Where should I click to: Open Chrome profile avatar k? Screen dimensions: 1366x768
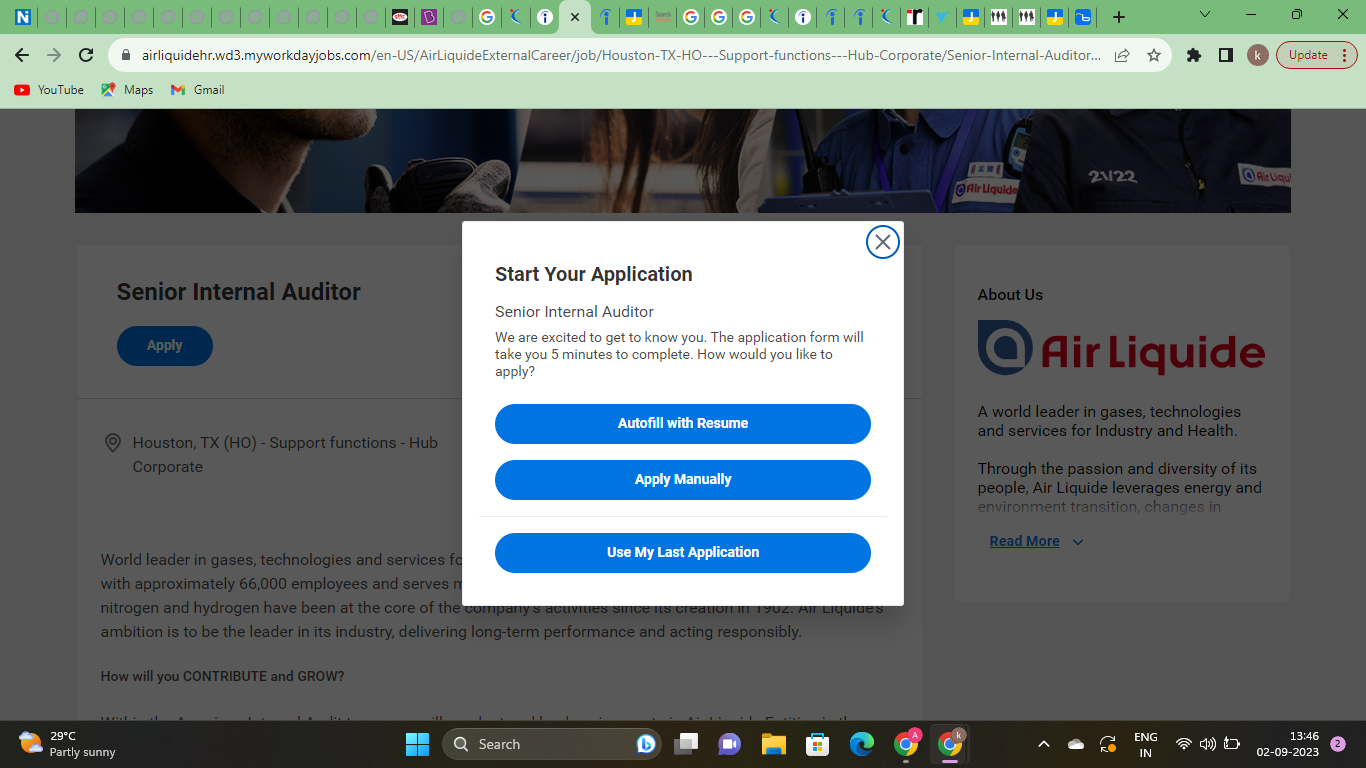pyautogui.click(x=1258, y=56)
